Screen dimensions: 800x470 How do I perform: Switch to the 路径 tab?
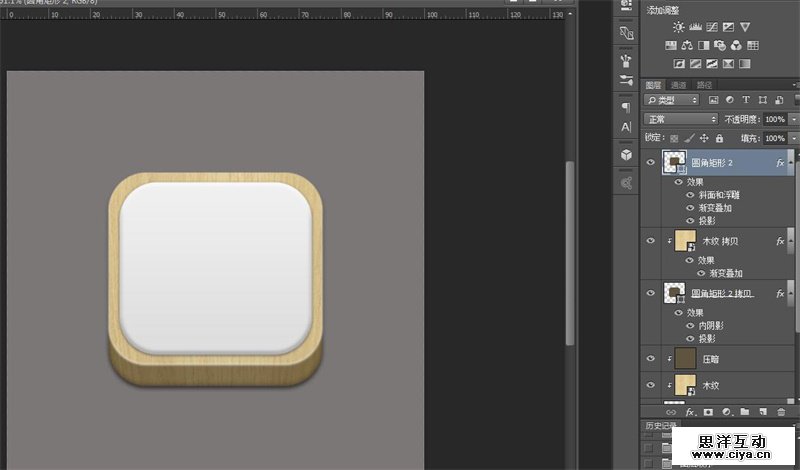[x=705, y=85]
